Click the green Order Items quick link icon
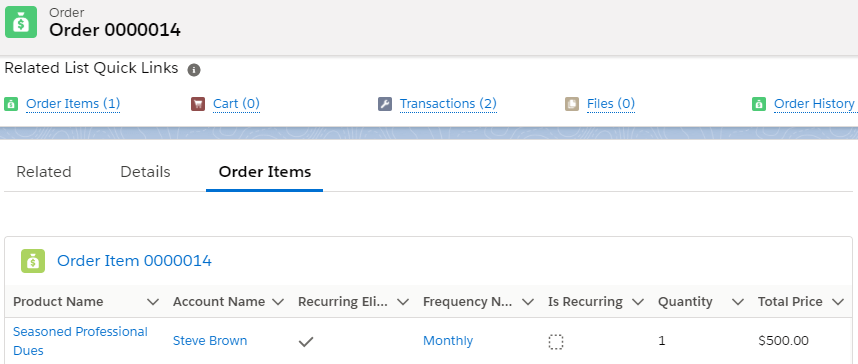The width and height of the screenshot is (858, 364). 11,104
